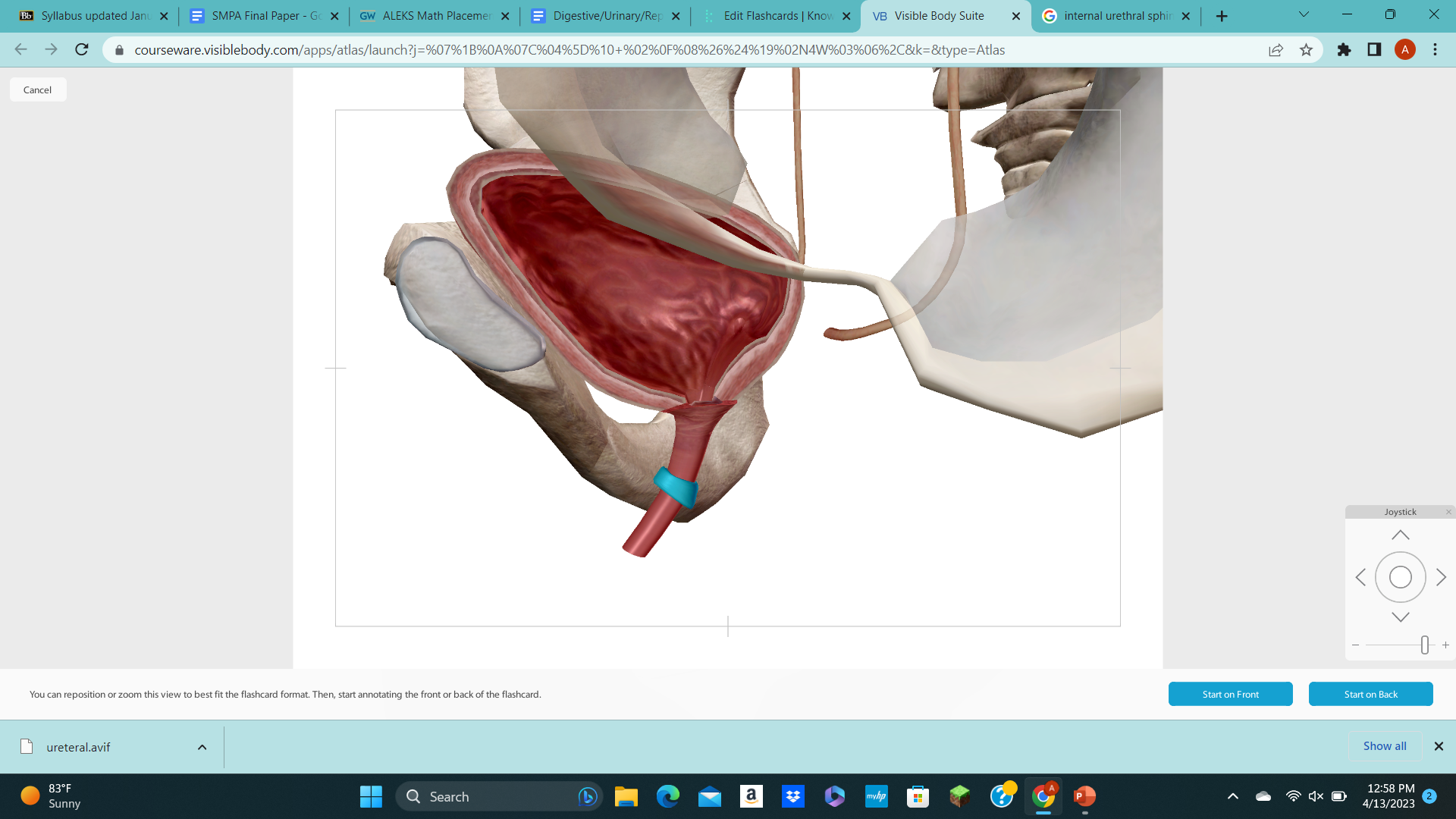Viewport: 1456px width, 819px height.
Task: Open Chrome's three-dot menu
Action: tap(1435, 50)
